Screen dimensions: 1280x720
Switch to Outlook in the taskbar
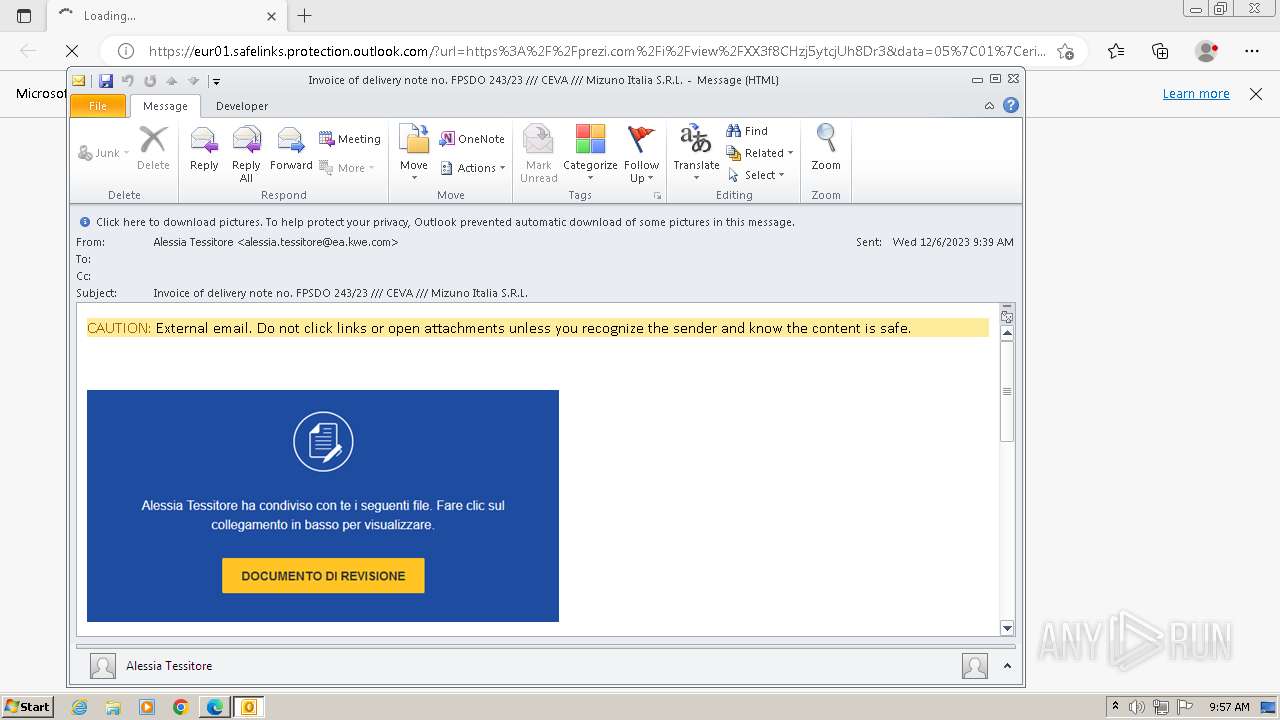[248, 707]
